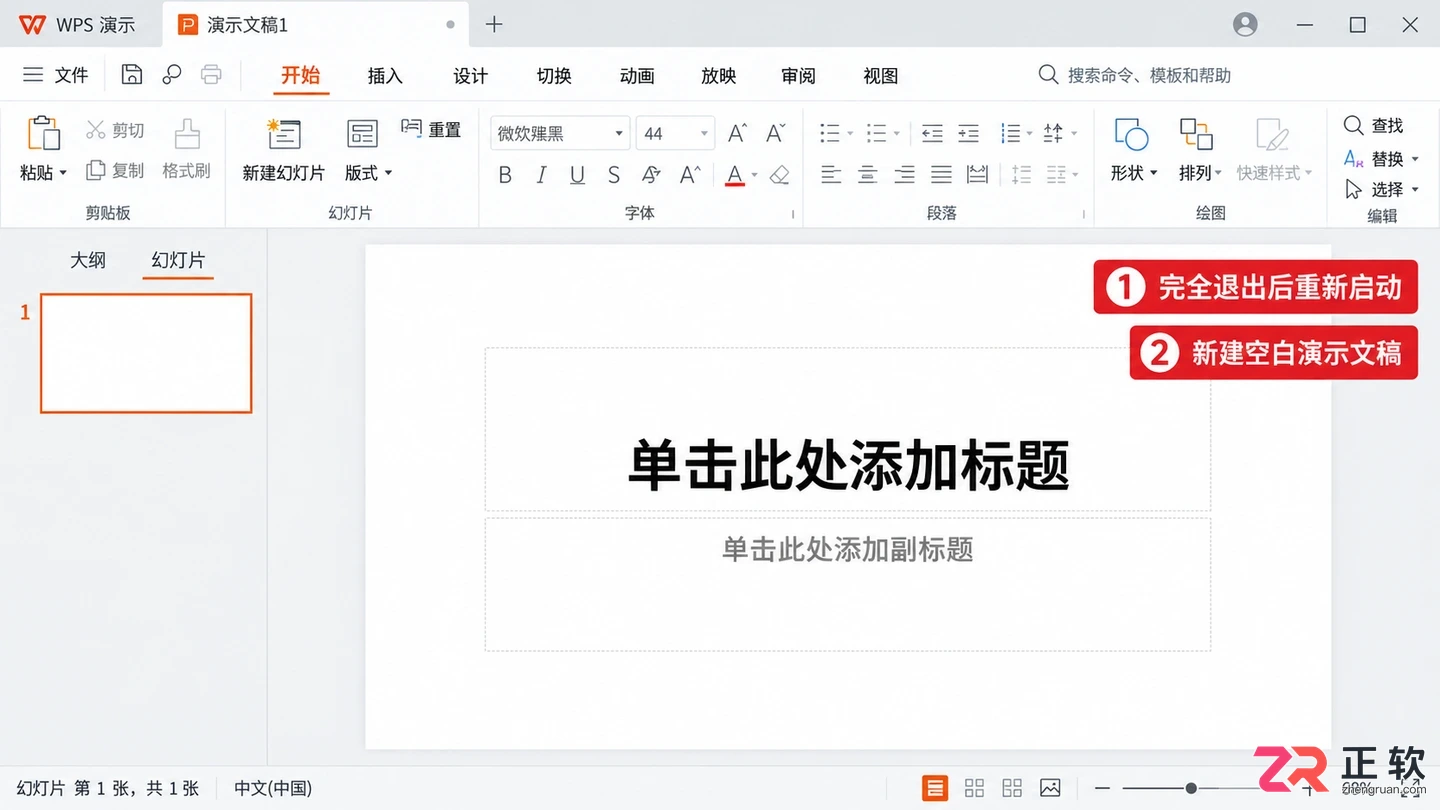Open the line spacing dropdown
Screen dimensions: 1440x810
1016,133
